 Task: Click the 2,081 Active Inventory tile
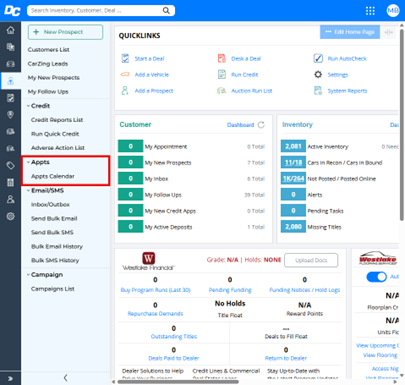[293, 146]
